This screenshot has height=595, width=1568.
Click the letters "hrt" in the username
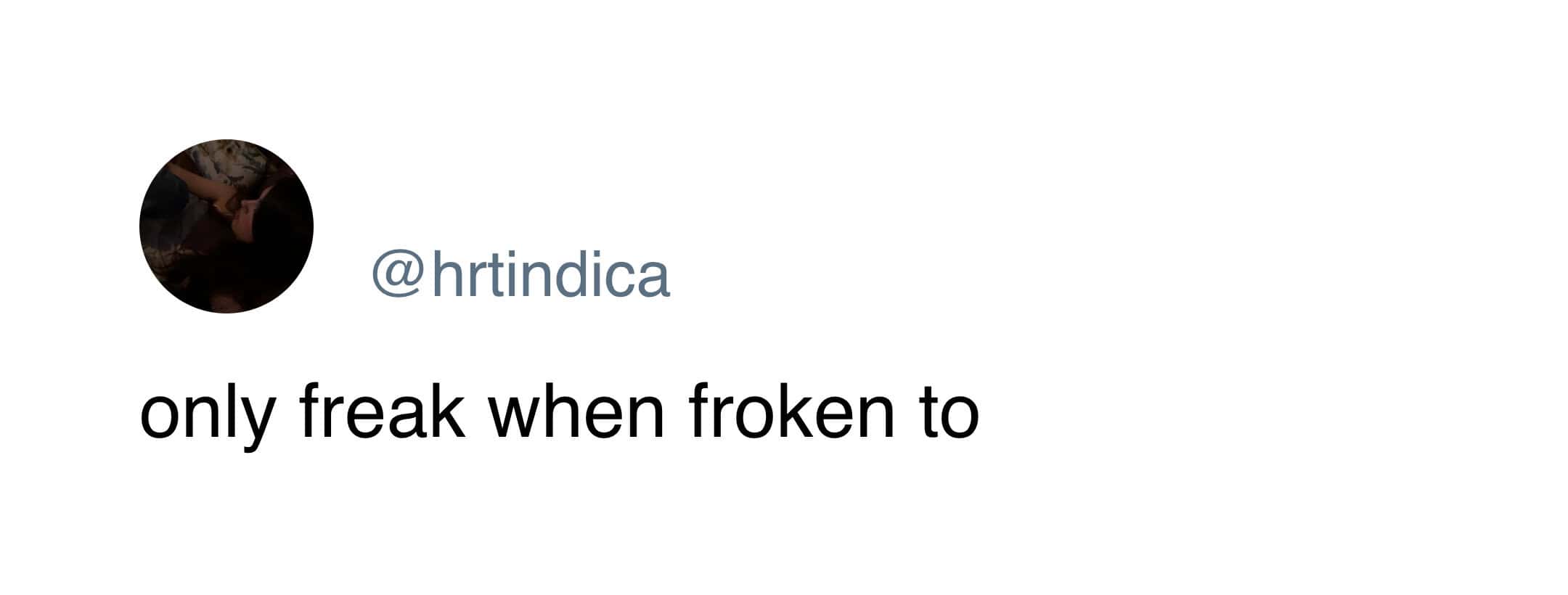click(461, 275)
